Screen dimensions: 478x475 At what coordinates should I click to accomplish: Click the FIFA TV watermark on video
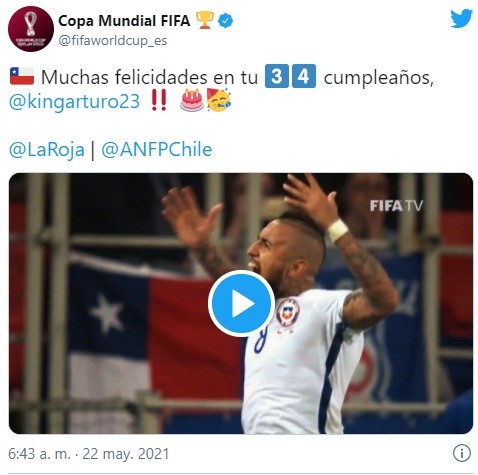(396, 206)
